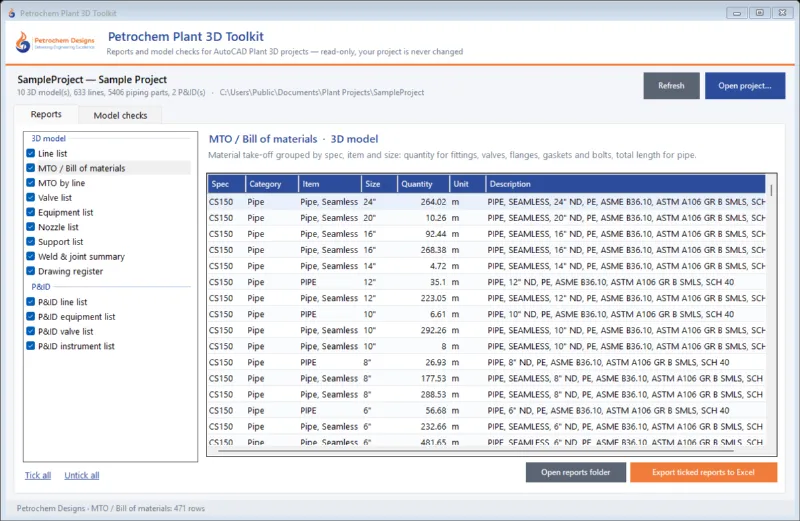Untick the Nozzle list checkbox

coord(31,227)
